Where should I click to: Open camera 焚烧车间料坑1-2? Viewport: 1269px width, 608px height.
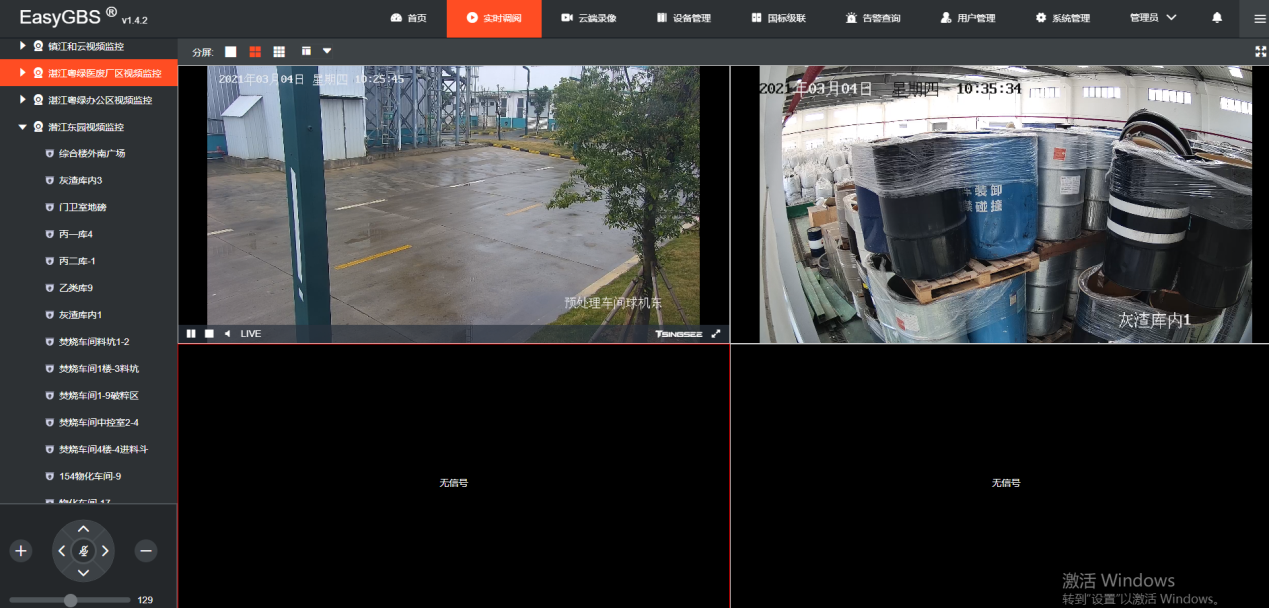point(94,342)
